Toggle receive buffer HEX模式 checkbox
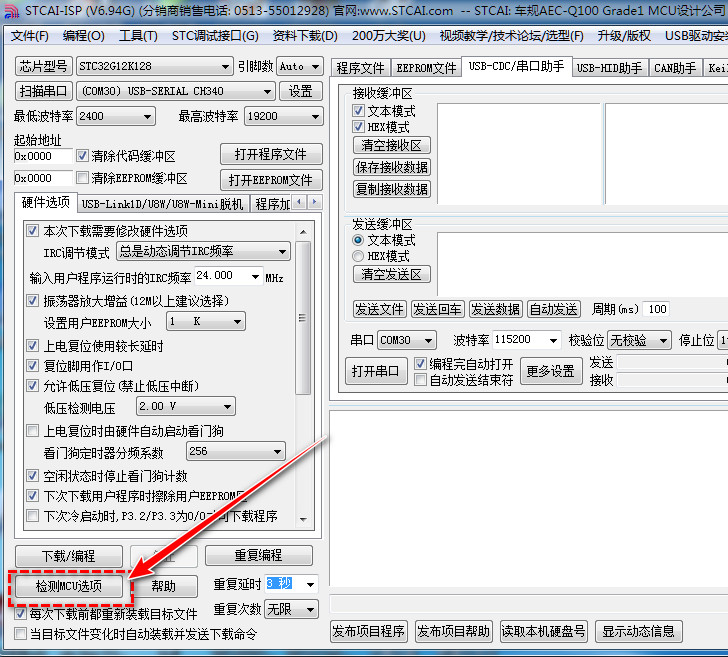728x657 pixels. [358, 126]
